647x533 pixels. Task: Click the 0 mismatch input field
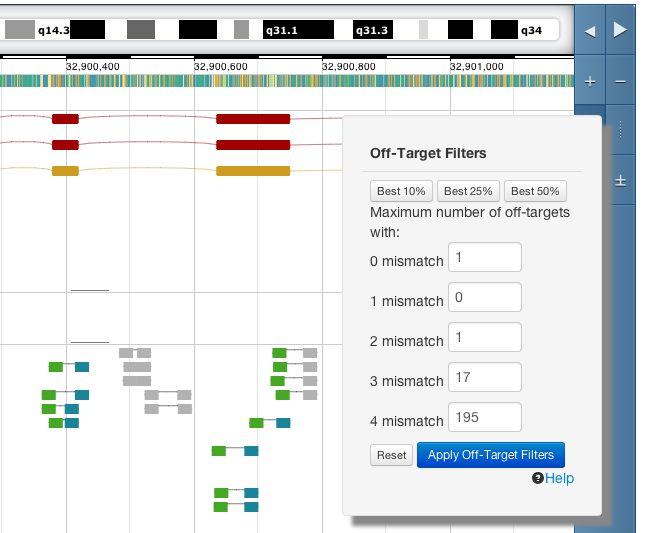[x=485, y=257]
